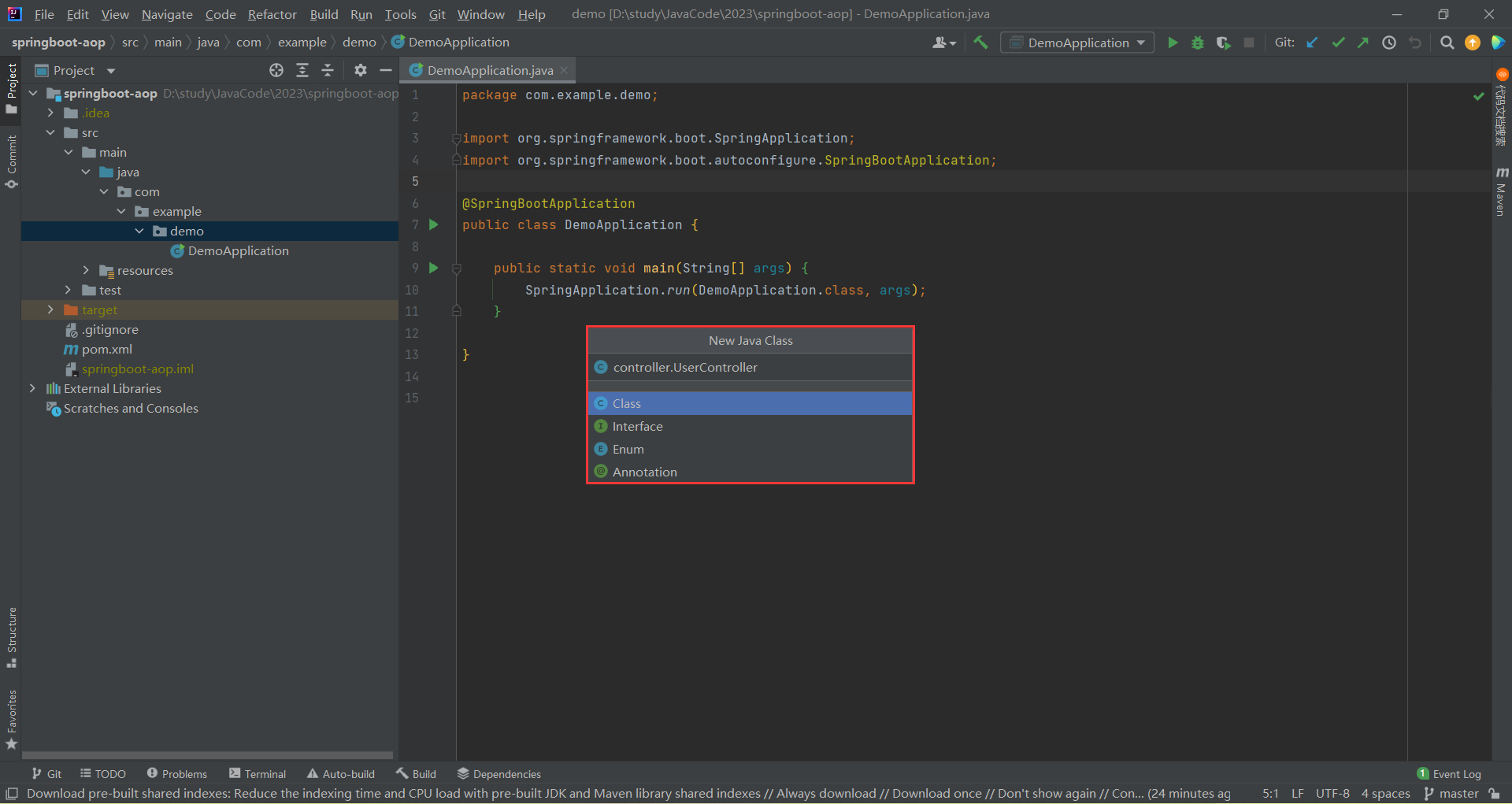
Task: Open the Tools menu
Action: 400,14
